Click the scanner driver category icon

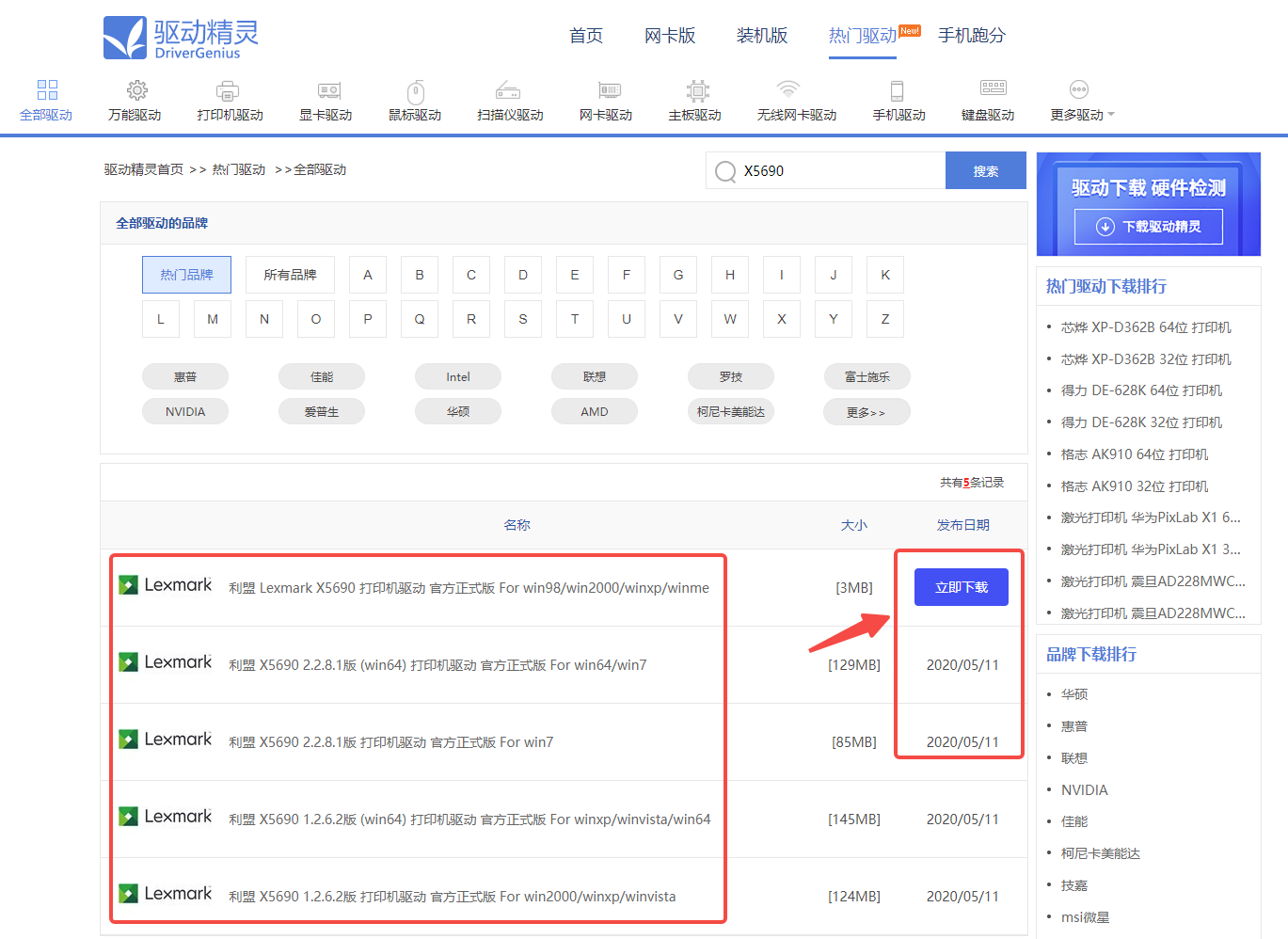(x=508, y=91)
